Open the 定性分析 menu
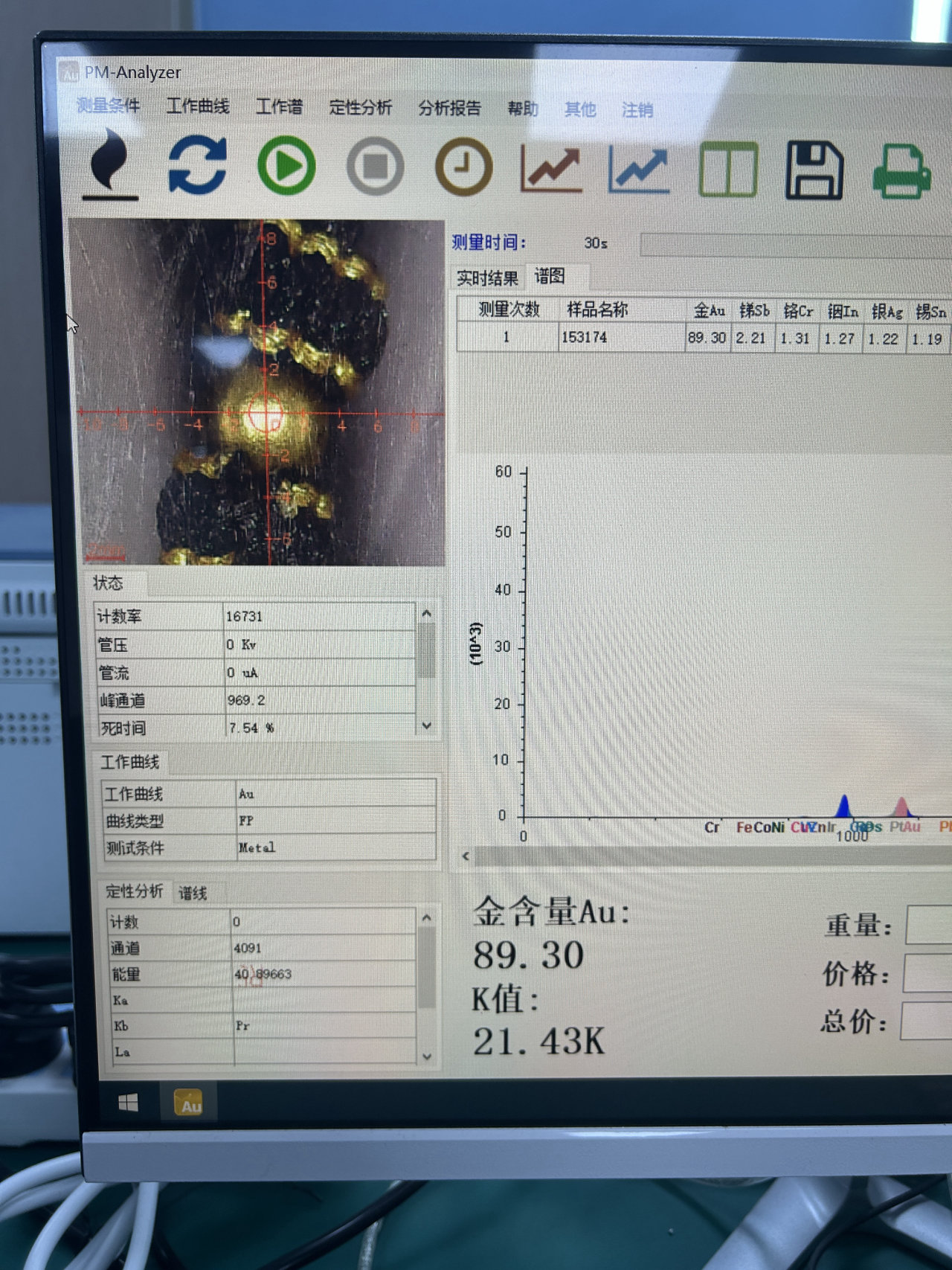The height and width of the screenshot is (1270, 952). (x=361, y=108)
